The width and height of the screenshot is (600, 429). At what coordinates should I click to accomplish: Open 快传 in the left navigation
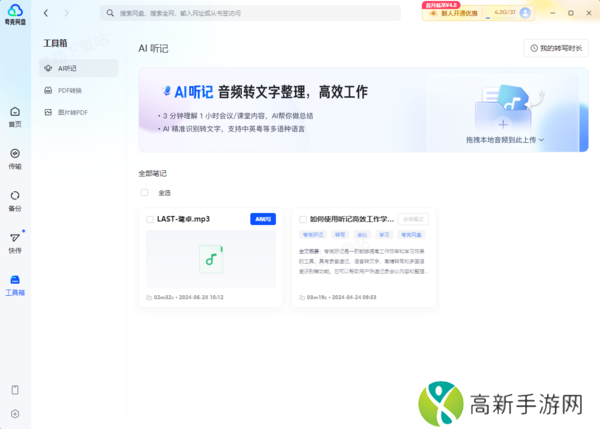(15, 243)
